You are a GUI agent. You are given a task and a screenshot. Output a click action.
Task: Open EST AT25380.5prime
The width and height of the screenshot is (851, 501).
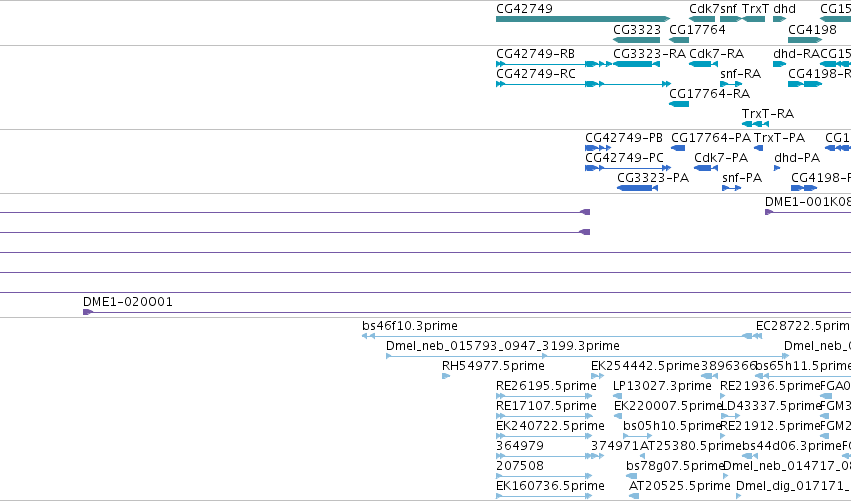pyautogui.click(x=643, y=456)
